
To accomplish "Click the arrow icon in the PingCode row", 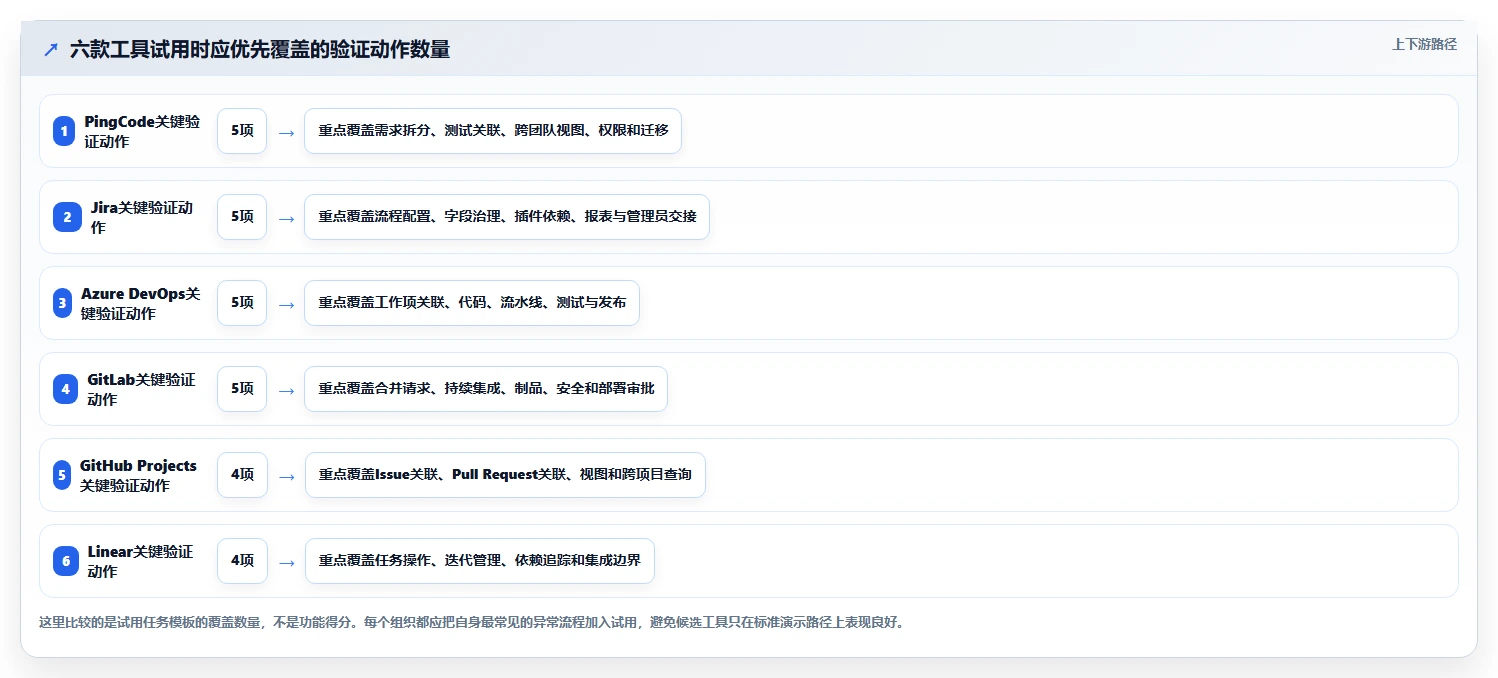I will [x=286, y=132].
